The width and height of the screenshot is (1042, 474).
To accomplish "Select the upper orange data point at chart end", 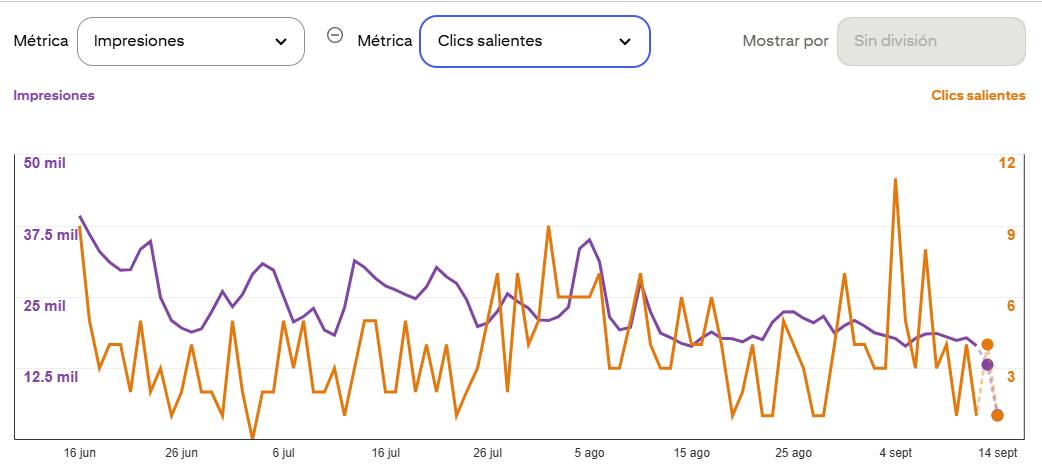I will [x=988, y=344].
